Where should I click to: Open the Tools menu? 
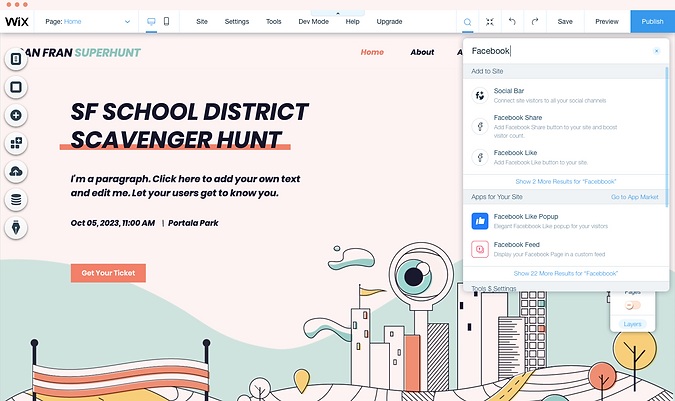pyautogui.click(x=273, y=22)
